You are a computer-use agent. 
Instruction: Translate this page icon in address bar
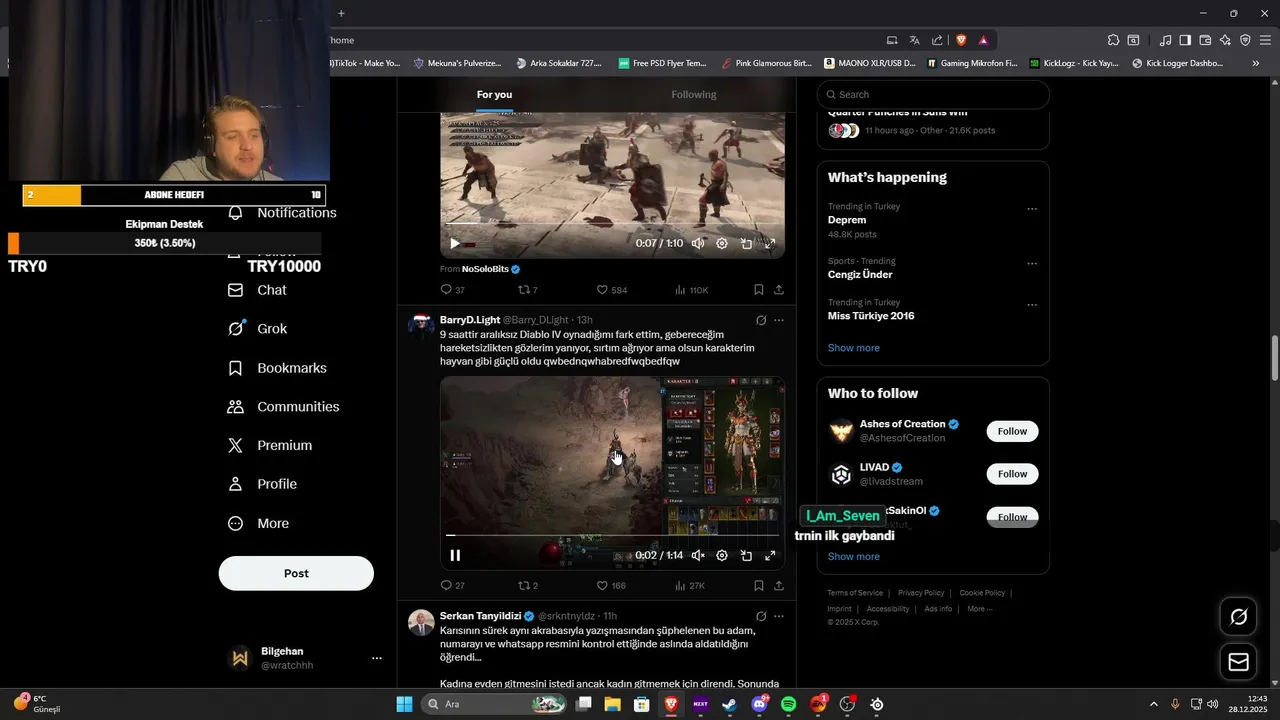[914, 40]
